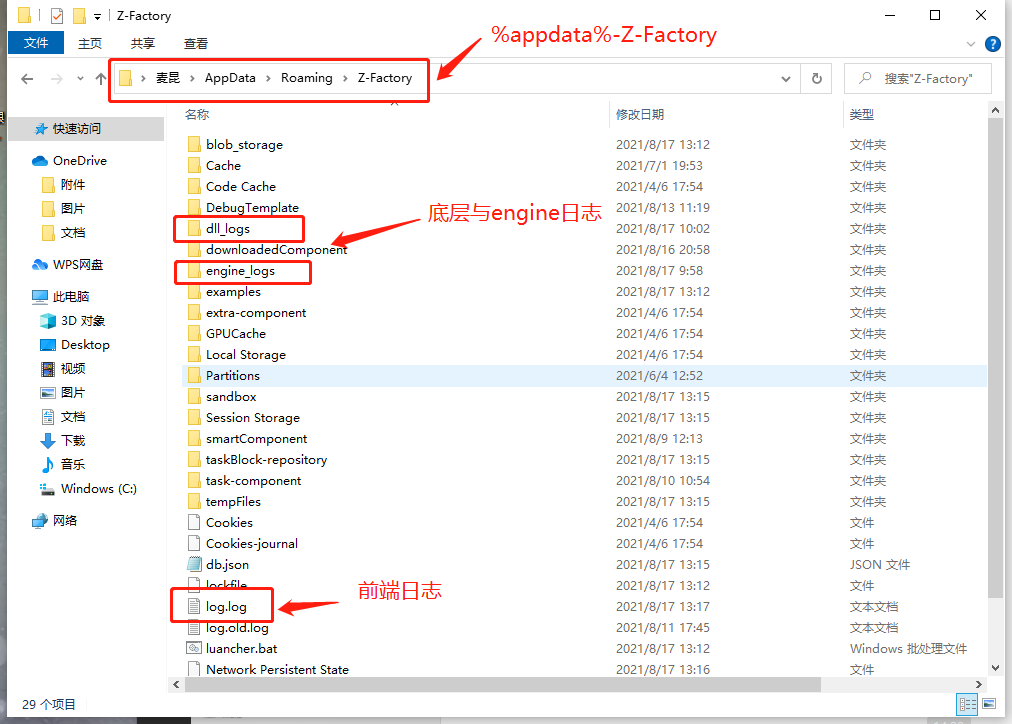Open the 文件 menu tab
This screenshot has height=724, width=1012.
pos(36,43)
